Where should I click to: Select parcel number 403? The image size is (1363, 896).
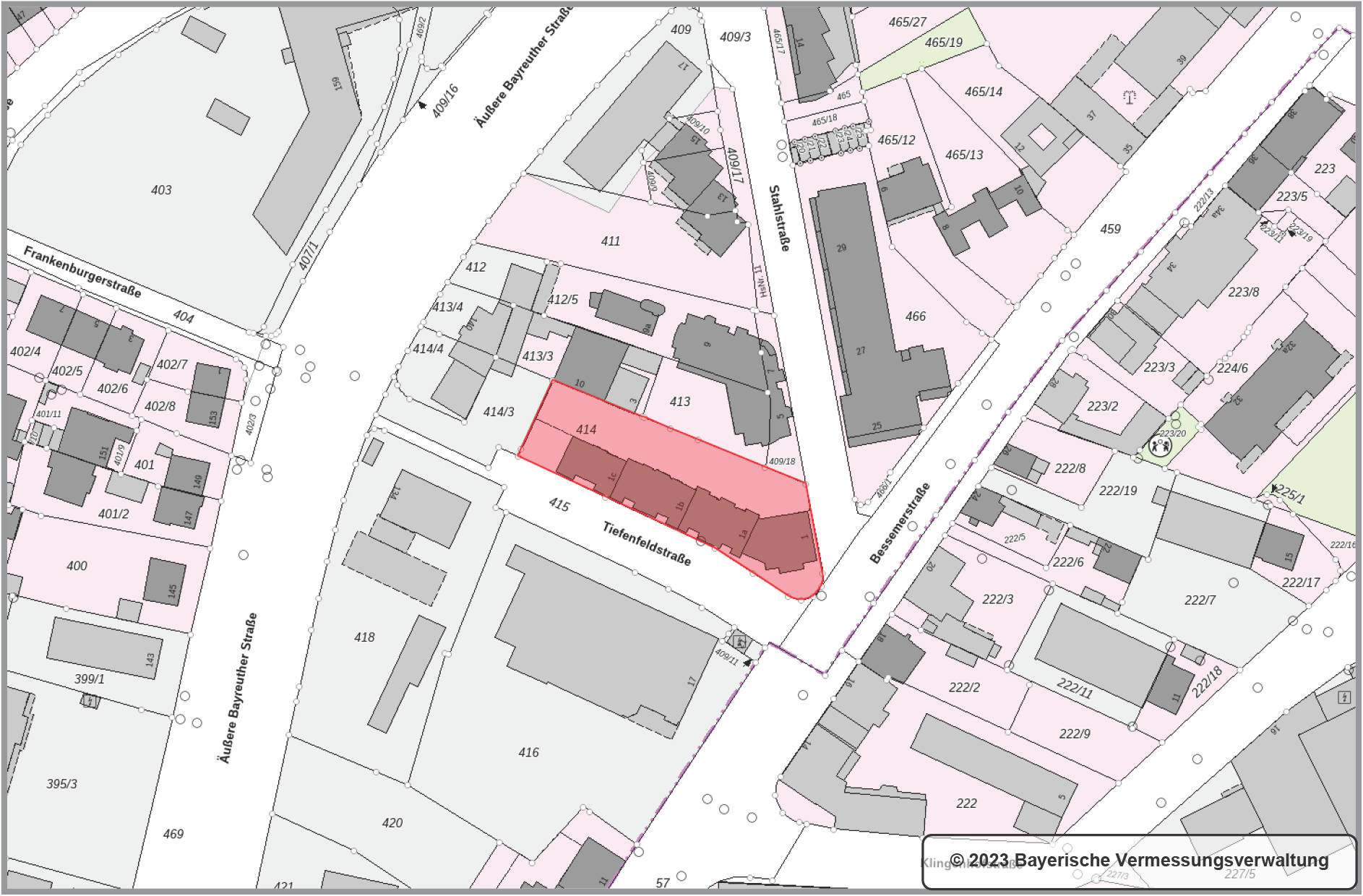161,190
